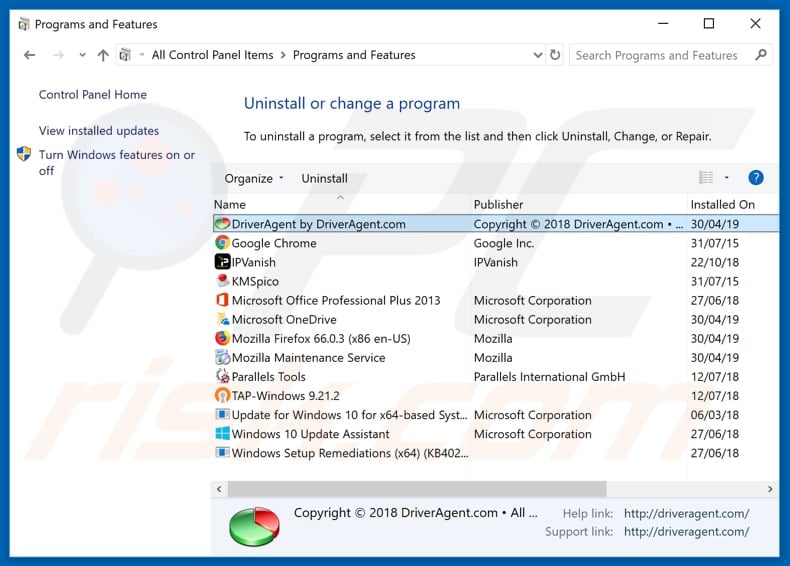Click the Microsoft OneDrive icon

pos(222,319)
